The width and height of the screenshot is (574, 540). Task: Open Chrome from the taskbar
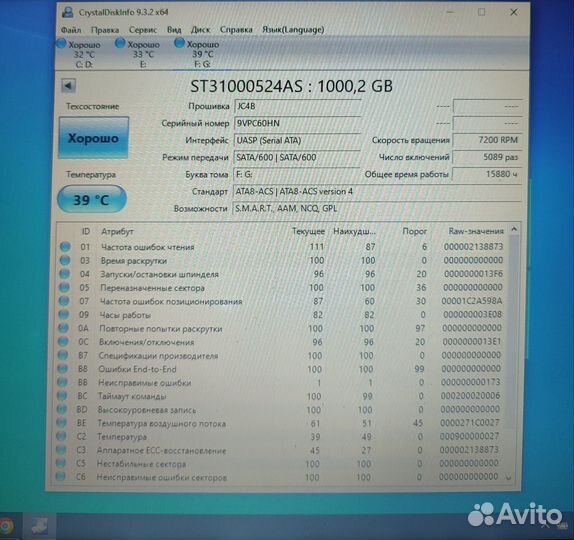(x=7, y=527)
